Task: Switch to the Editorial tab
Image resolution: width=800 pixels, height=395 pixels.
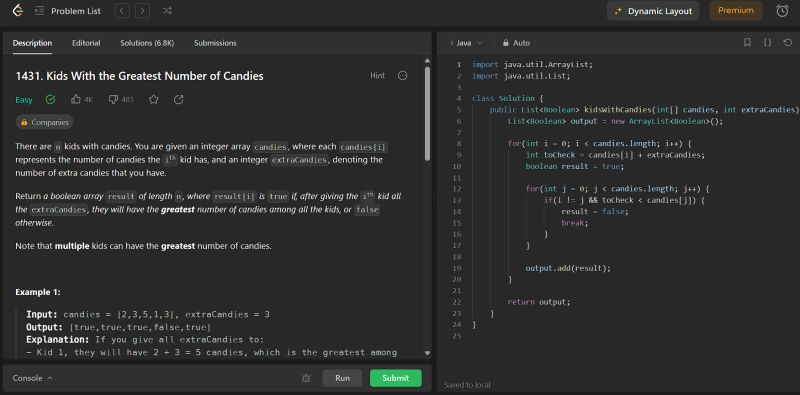Action: [x=86, y=43]
